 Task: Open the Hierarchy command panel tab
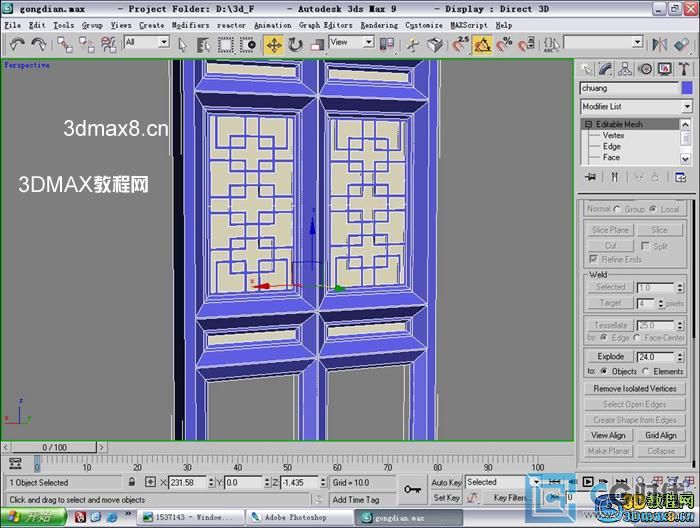pos(625,69)
